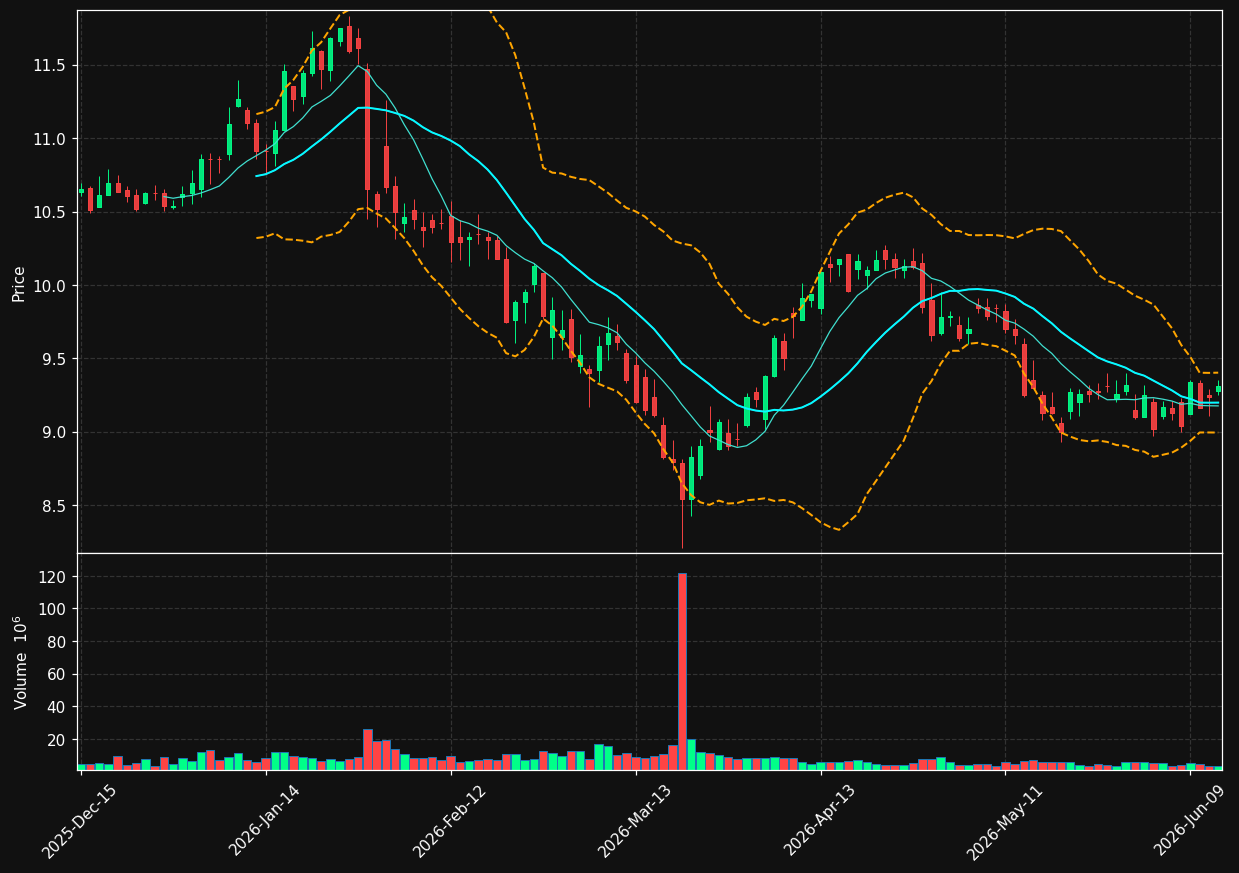This screenshot has height=873, width=1239.
Task: Click the 2026-Jun-09 date label
Action: click(1188, 821)
